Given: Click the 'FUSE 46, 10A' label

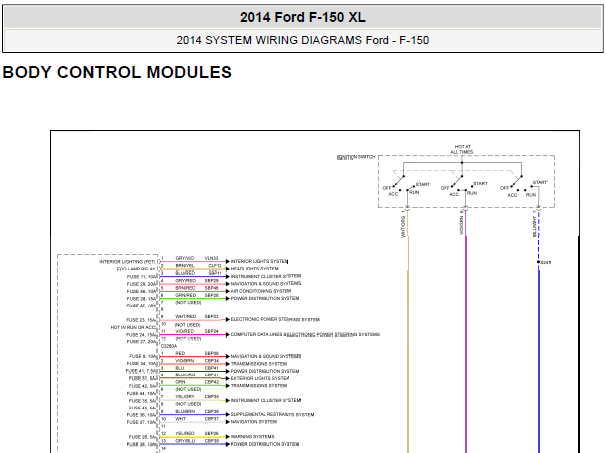Looking at the screenshot, I should pos(141,291).
